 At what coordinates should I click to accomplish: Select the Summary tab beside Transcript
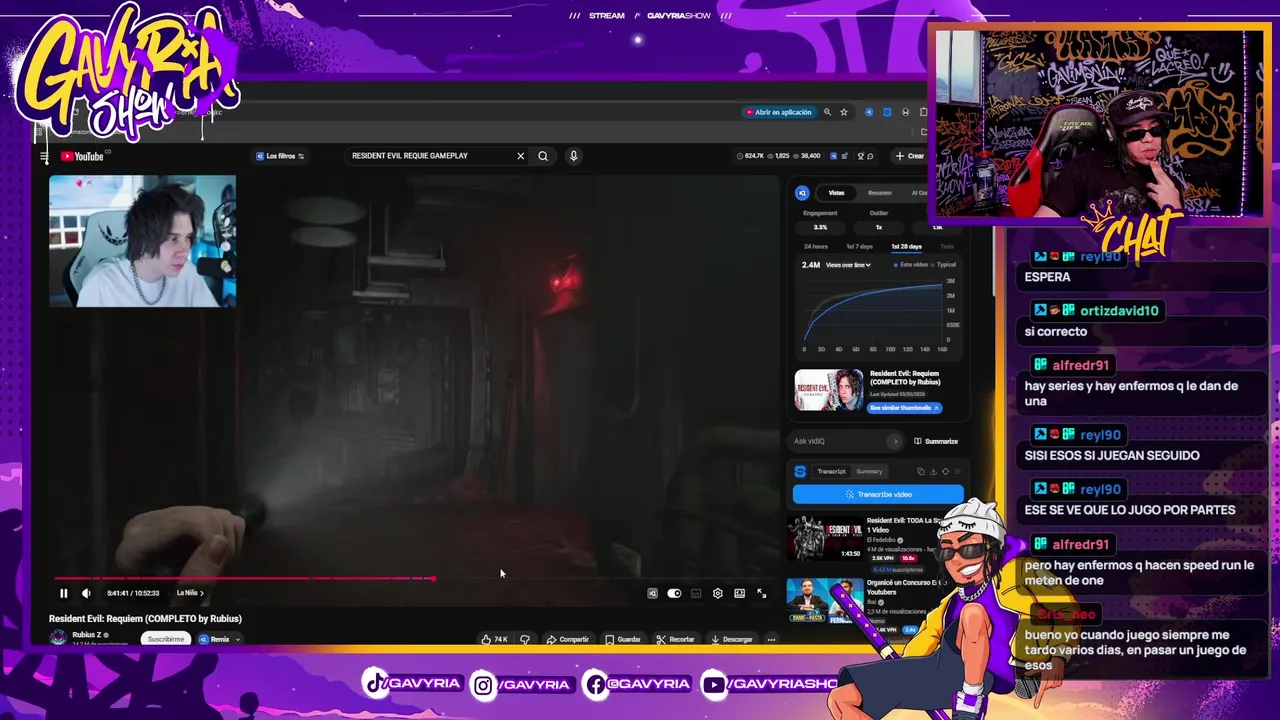[x=869, y=472]
